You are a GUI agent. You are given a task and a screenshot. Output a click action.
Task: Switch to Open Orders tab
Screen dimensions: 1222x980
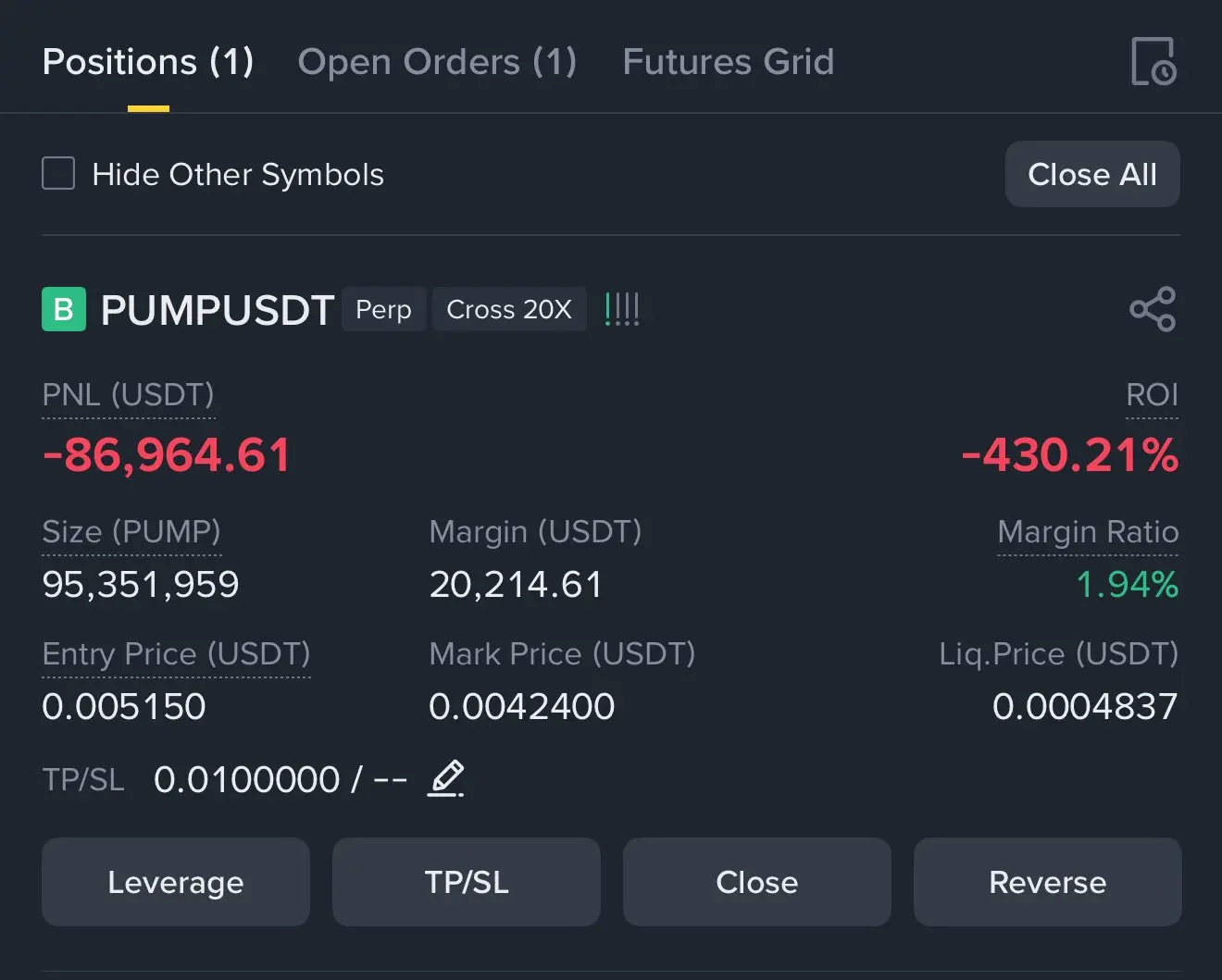point(437,62)
